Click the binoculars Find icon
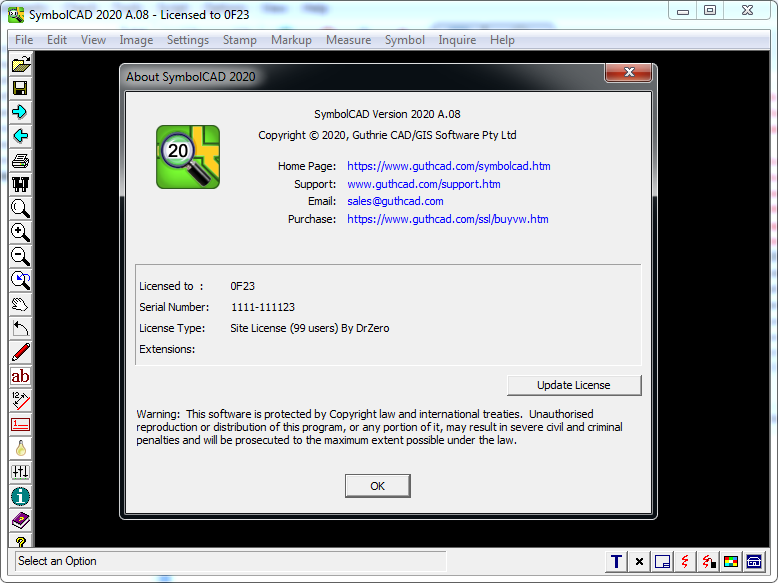 click(21, 184)
